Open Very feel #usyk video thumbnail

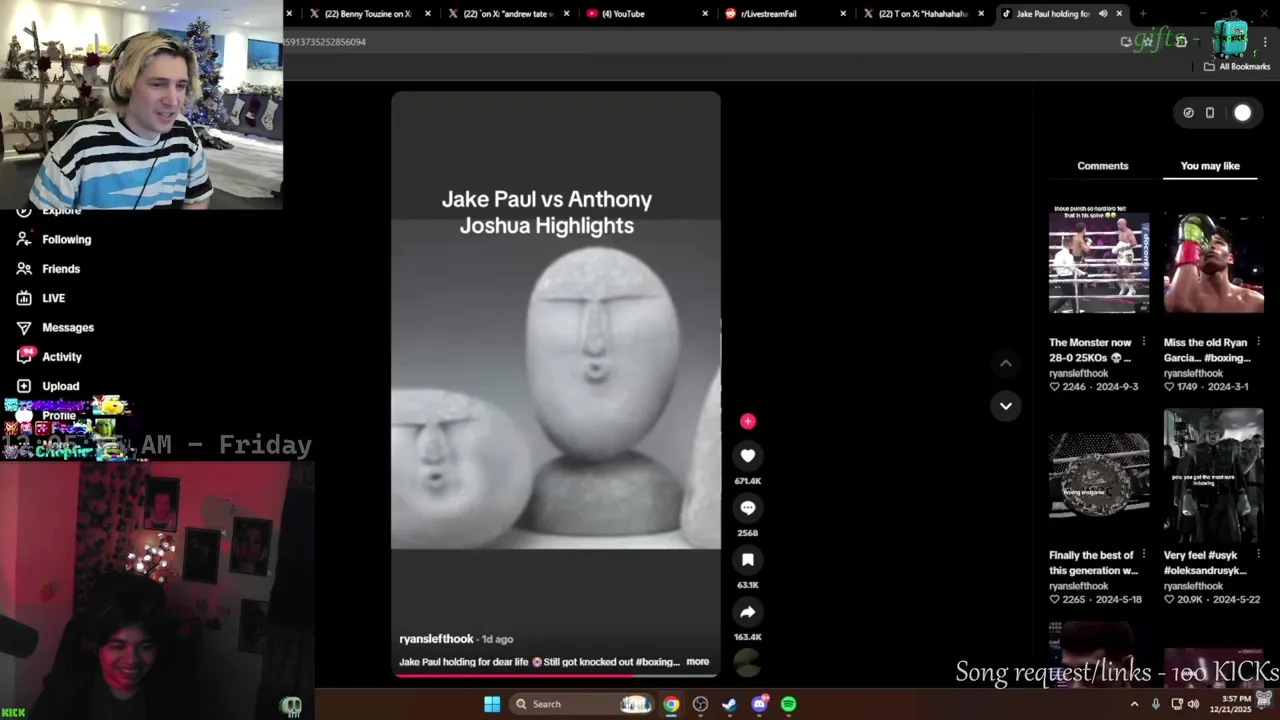pyautogui.click(x=1214, y=476)
